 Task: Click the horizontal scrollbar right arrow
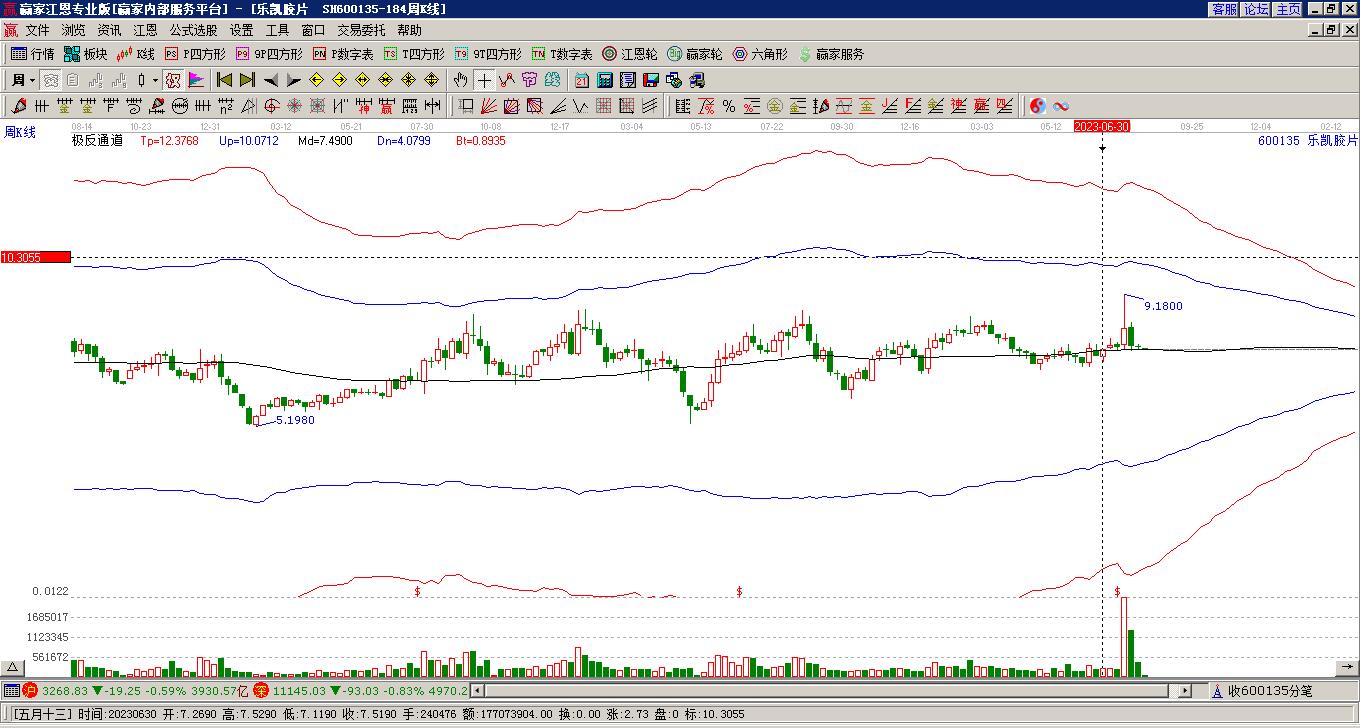pos(1186,691)
